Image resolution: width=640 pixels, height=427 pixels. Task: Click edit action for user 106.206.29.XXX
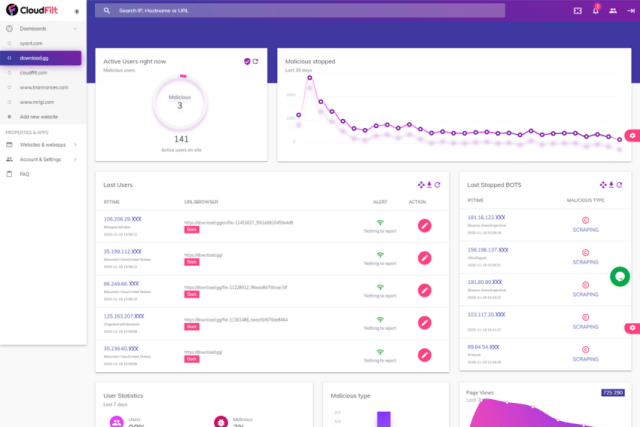point(424,226)
